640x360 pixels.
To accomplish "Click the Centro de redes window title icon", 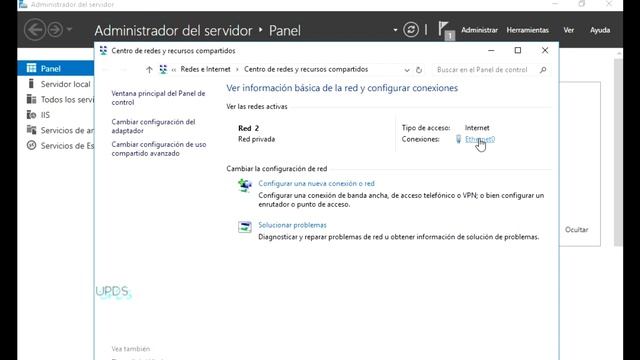I will [103, 51].
